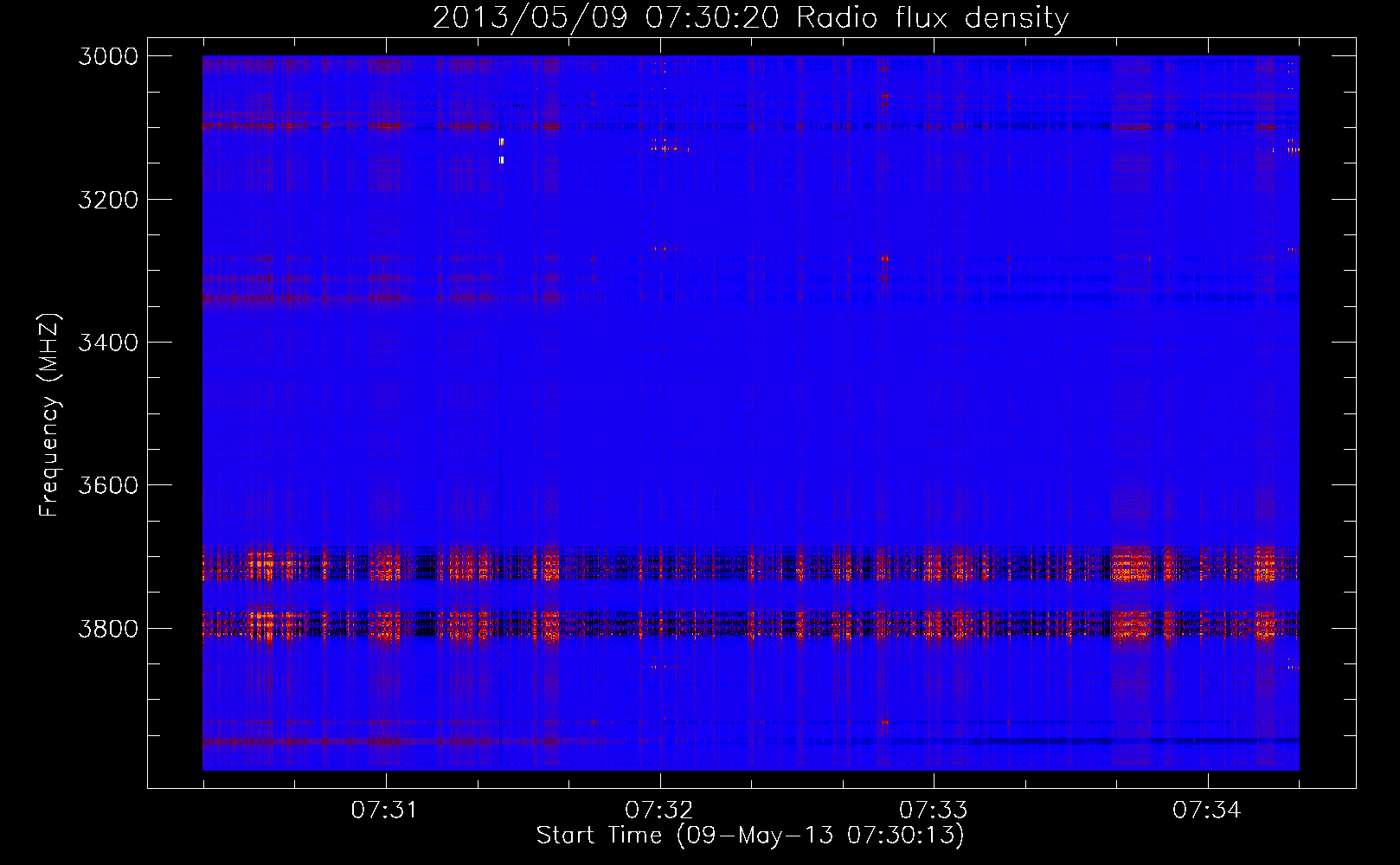Click the "Start Time (09-May-13 07:30:13)" axis title
Viewport: 1400px width, 865px height.
pos(750,836)
